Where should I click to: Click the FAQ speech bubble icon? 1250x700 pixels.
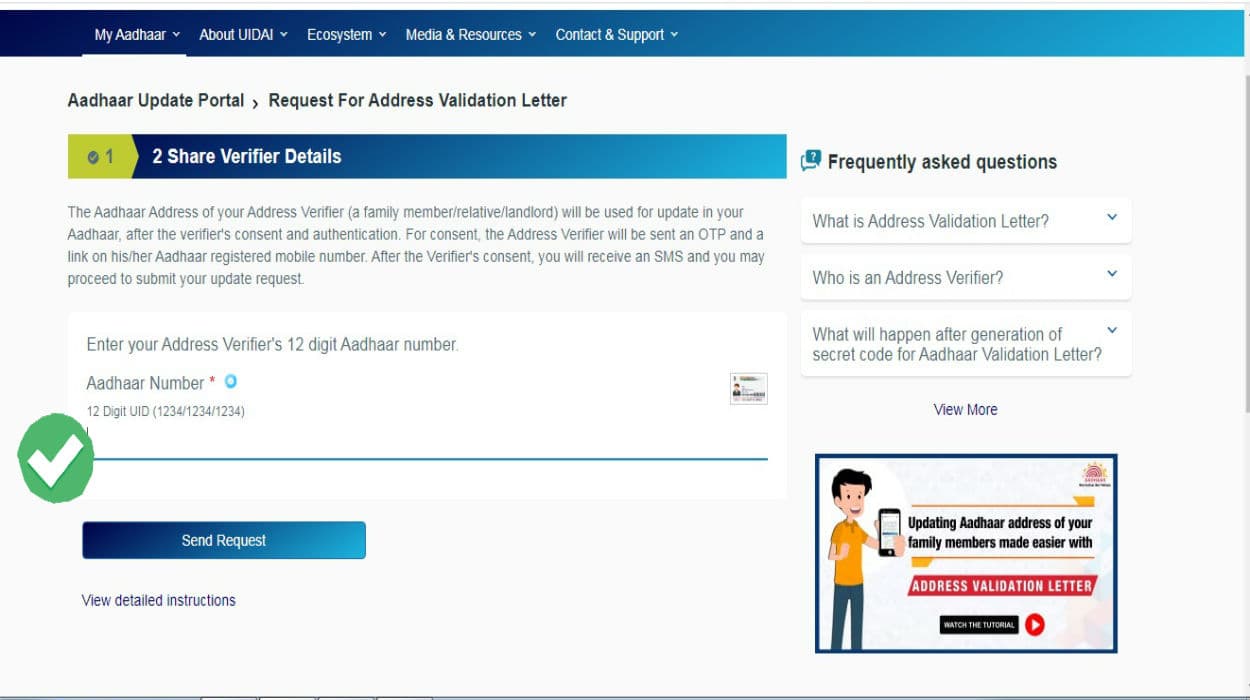pos(811,161)
